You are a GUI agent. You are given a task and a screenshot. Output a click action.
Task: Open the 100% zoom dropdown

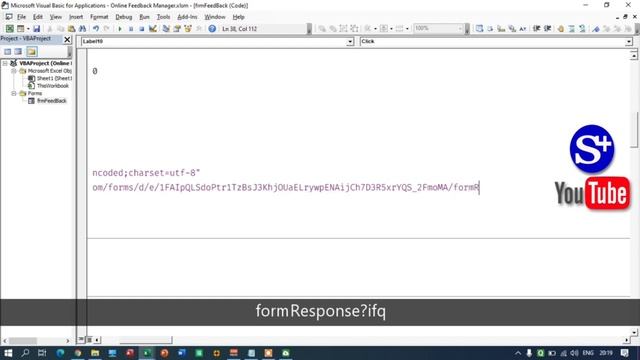[460, 29]
